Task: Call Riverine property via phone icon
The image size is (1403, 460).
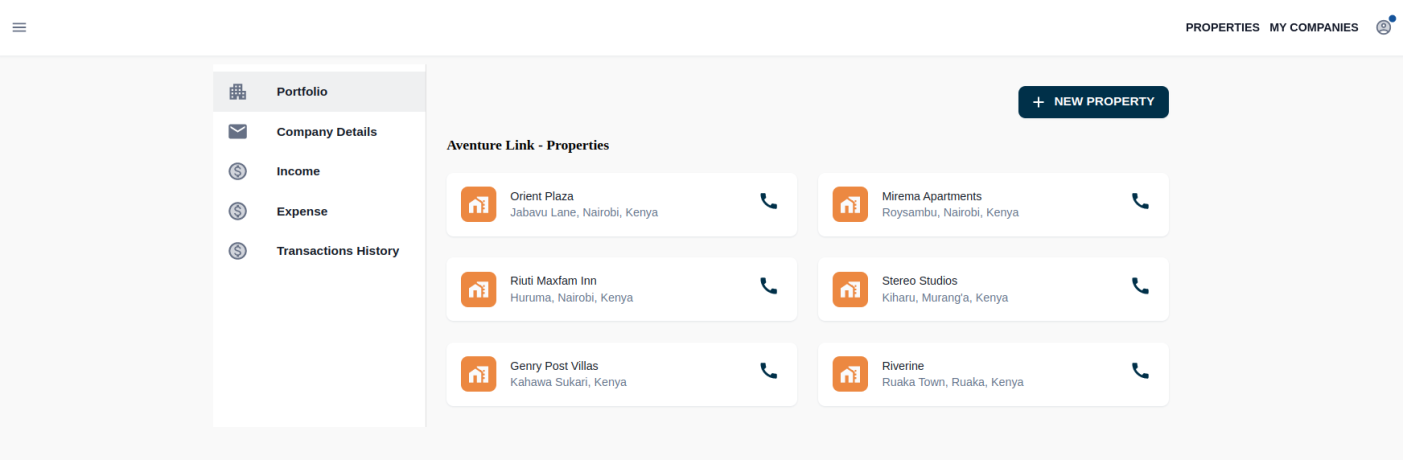Action: click(1140, 371)
